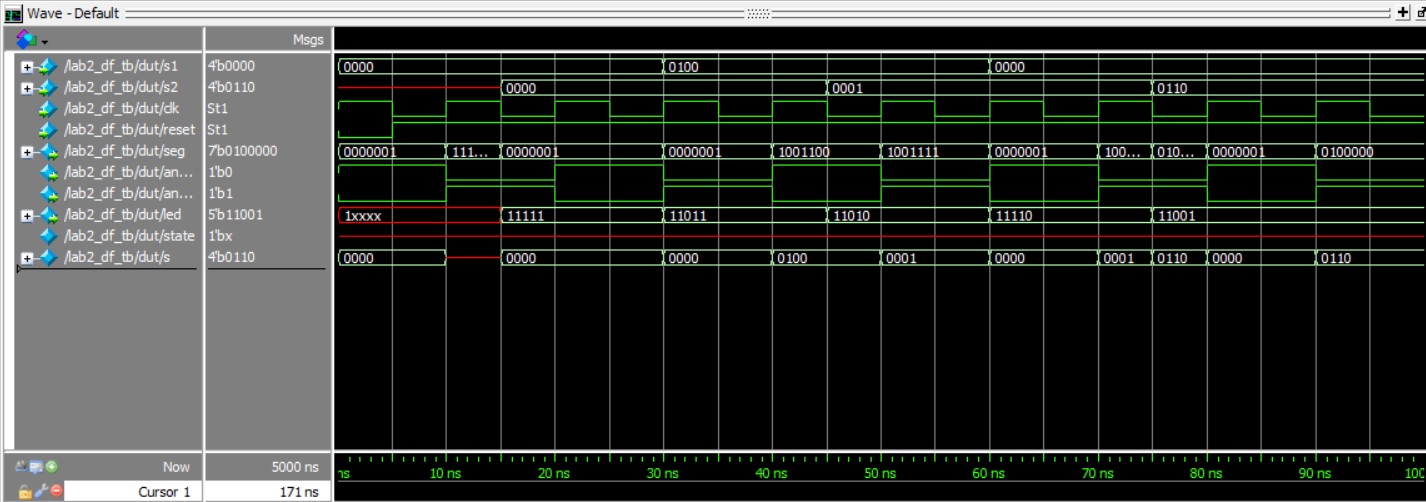Click the signal icon of the an... row valued 1'b0
Viewport: 1426px width, 502px height.
point(47,172)
